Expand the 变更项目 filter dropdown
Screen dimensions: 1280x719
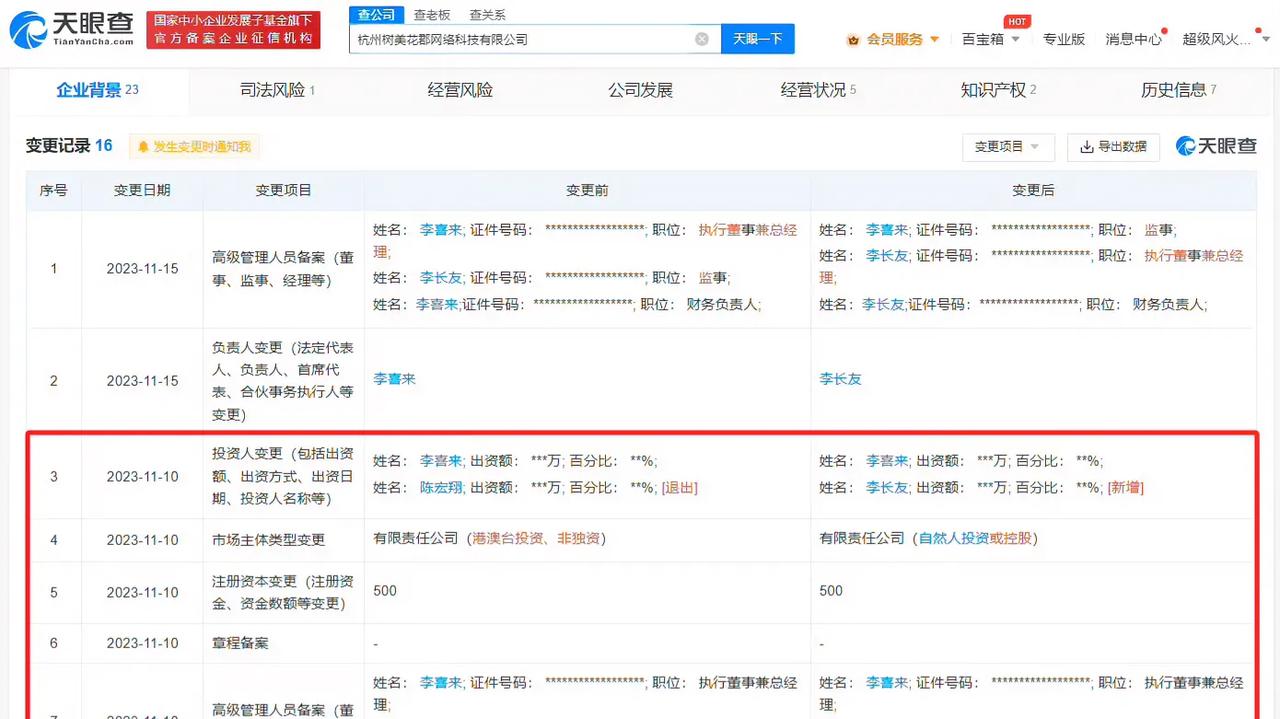pos(1007,147)
